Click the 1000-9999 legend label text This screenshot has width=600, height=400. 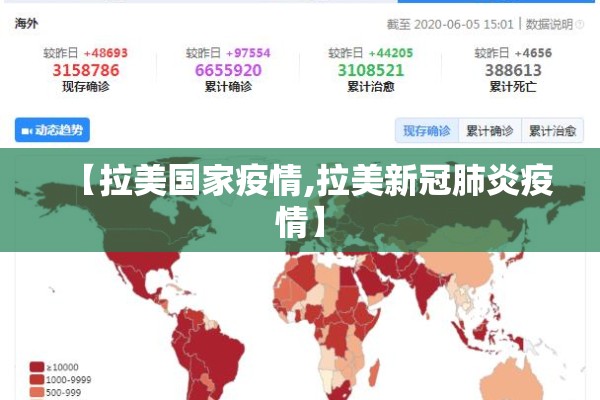coord(68,380)
